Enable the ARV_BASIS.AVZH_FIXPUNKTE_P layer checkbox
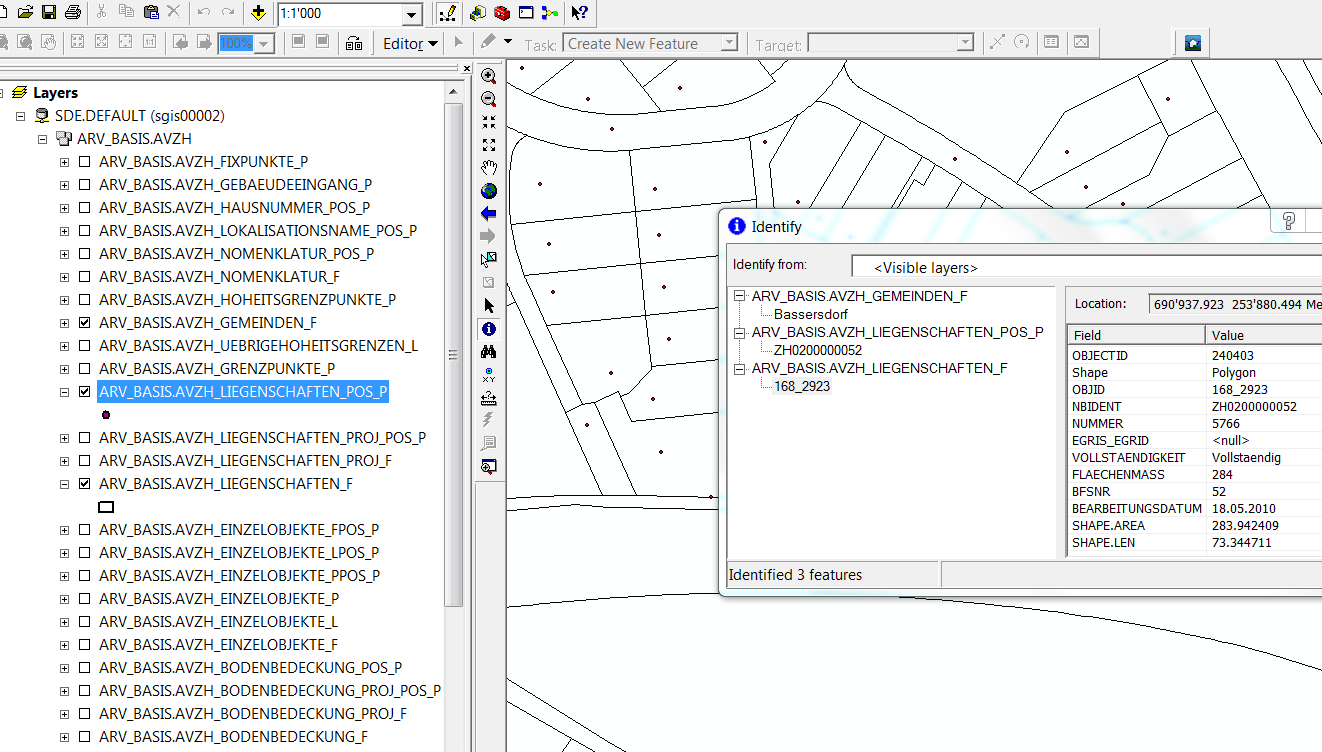Screen dimensions: 1322x752 (85, 162)
